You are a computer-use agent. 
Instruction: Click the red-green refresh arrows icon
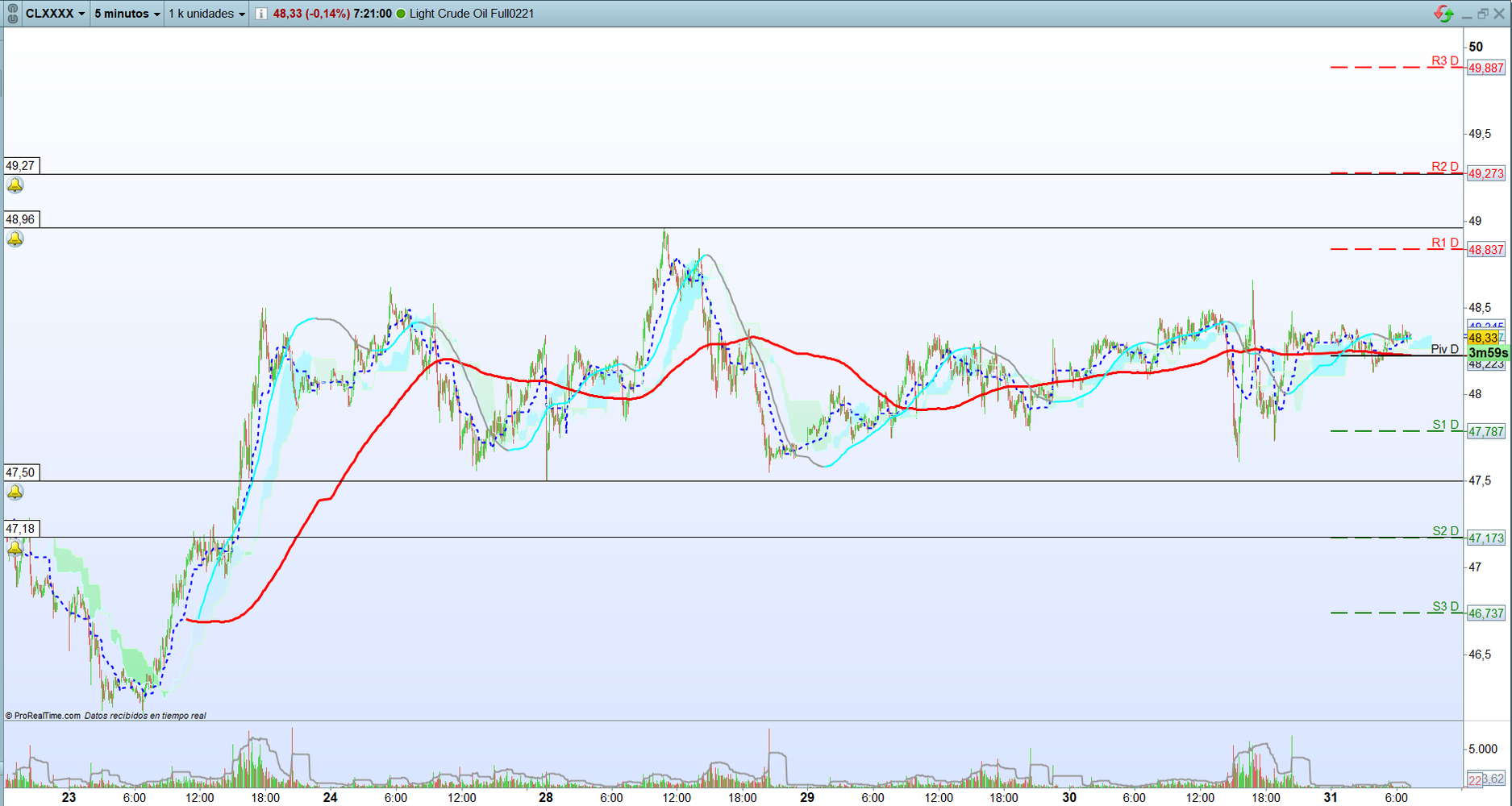tap(1443, 14)
